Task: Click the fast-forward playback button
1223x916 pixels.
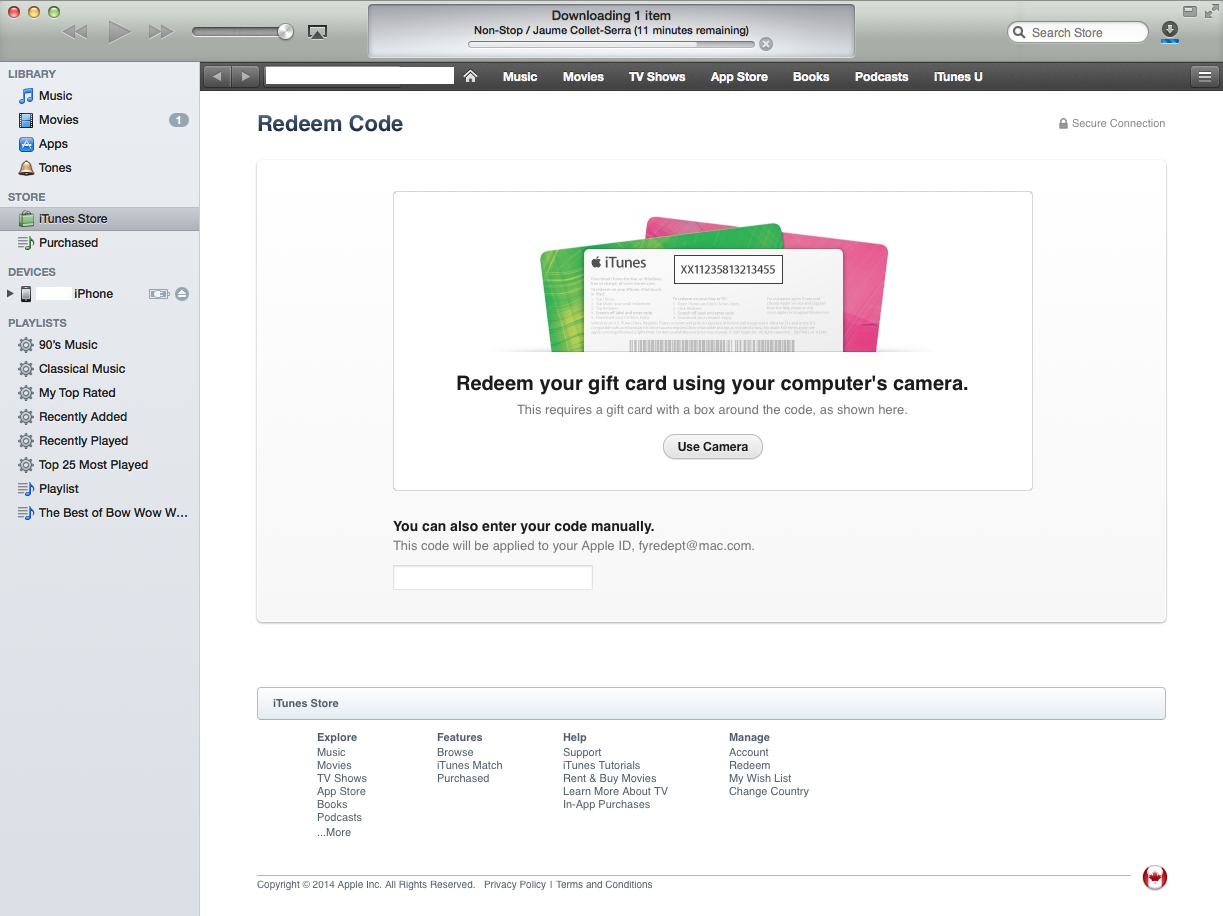Action: click(x=161, y=32)
